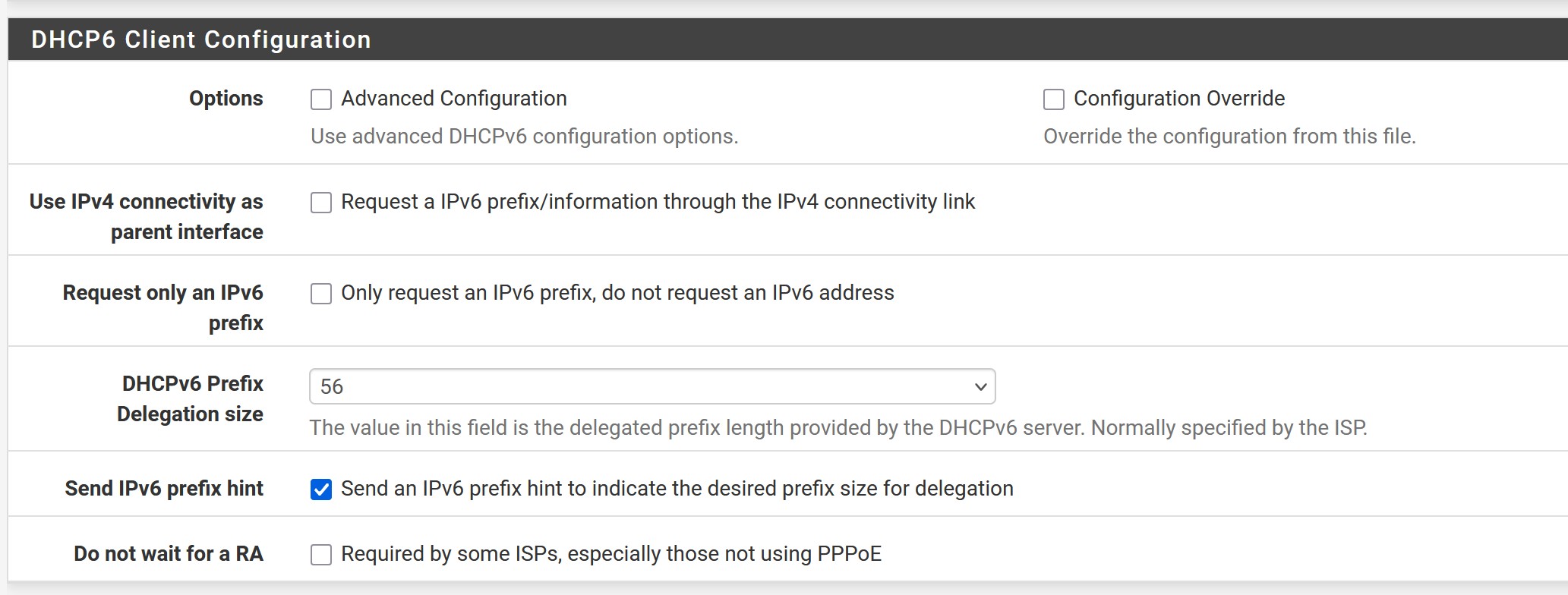This screenshot has width=1568, height=595.
Task: Click the 'Options' row heading
Action: [x=226, y=99]
